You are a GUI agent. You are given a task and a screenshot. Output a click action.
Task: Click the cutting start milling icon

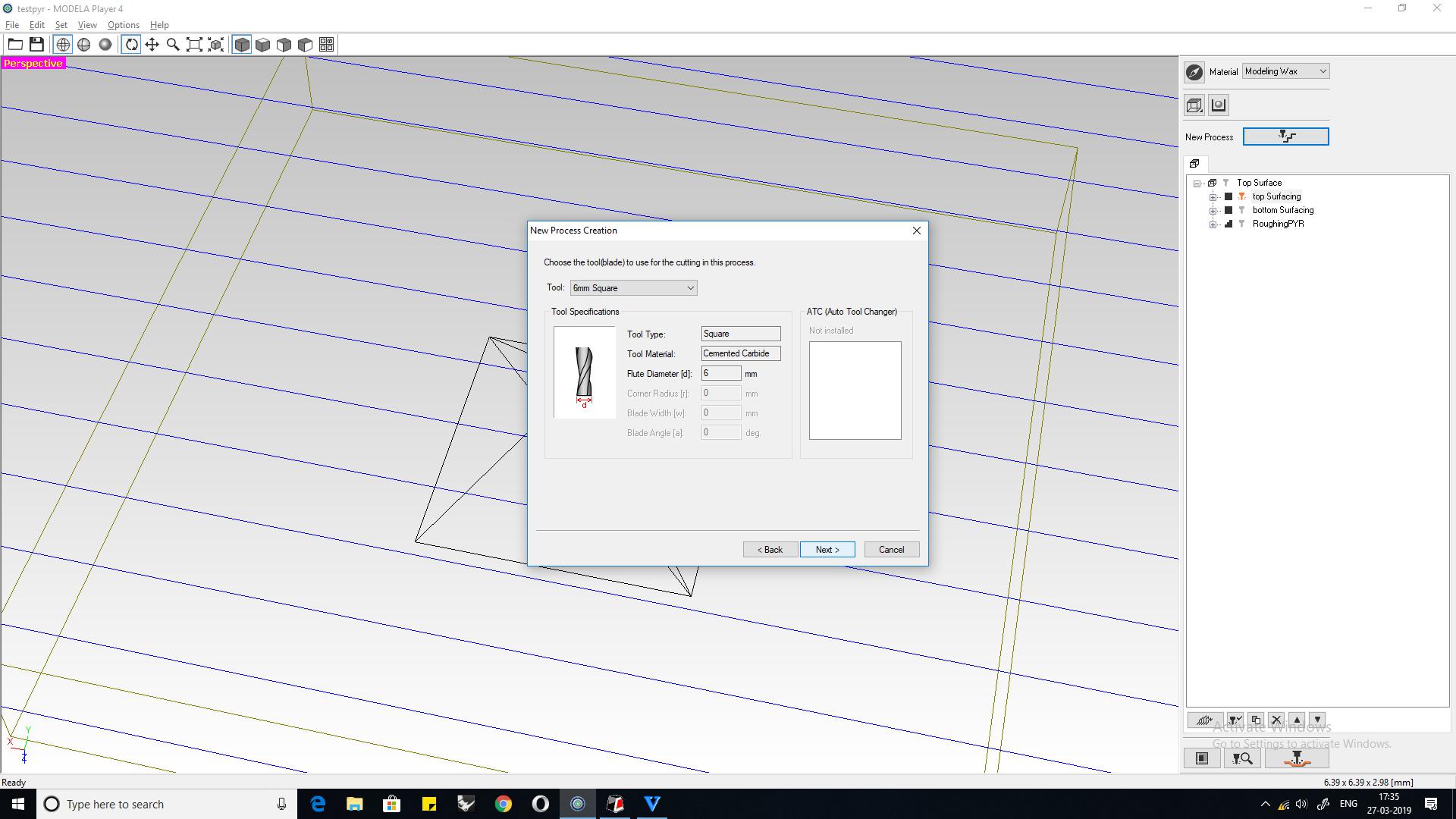click(x=1296, y=758)
